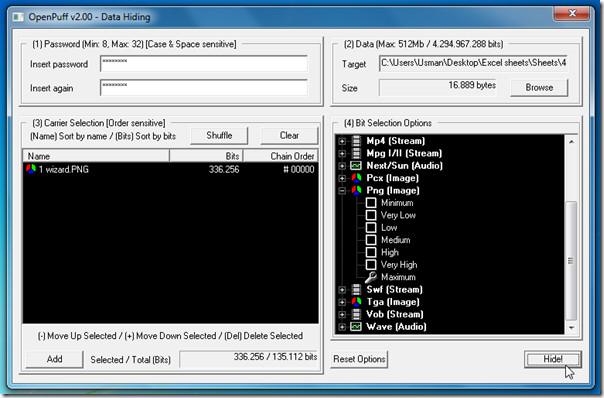Browse for the target data file
The height and width of the screenshot is (398, 604).
539,87
